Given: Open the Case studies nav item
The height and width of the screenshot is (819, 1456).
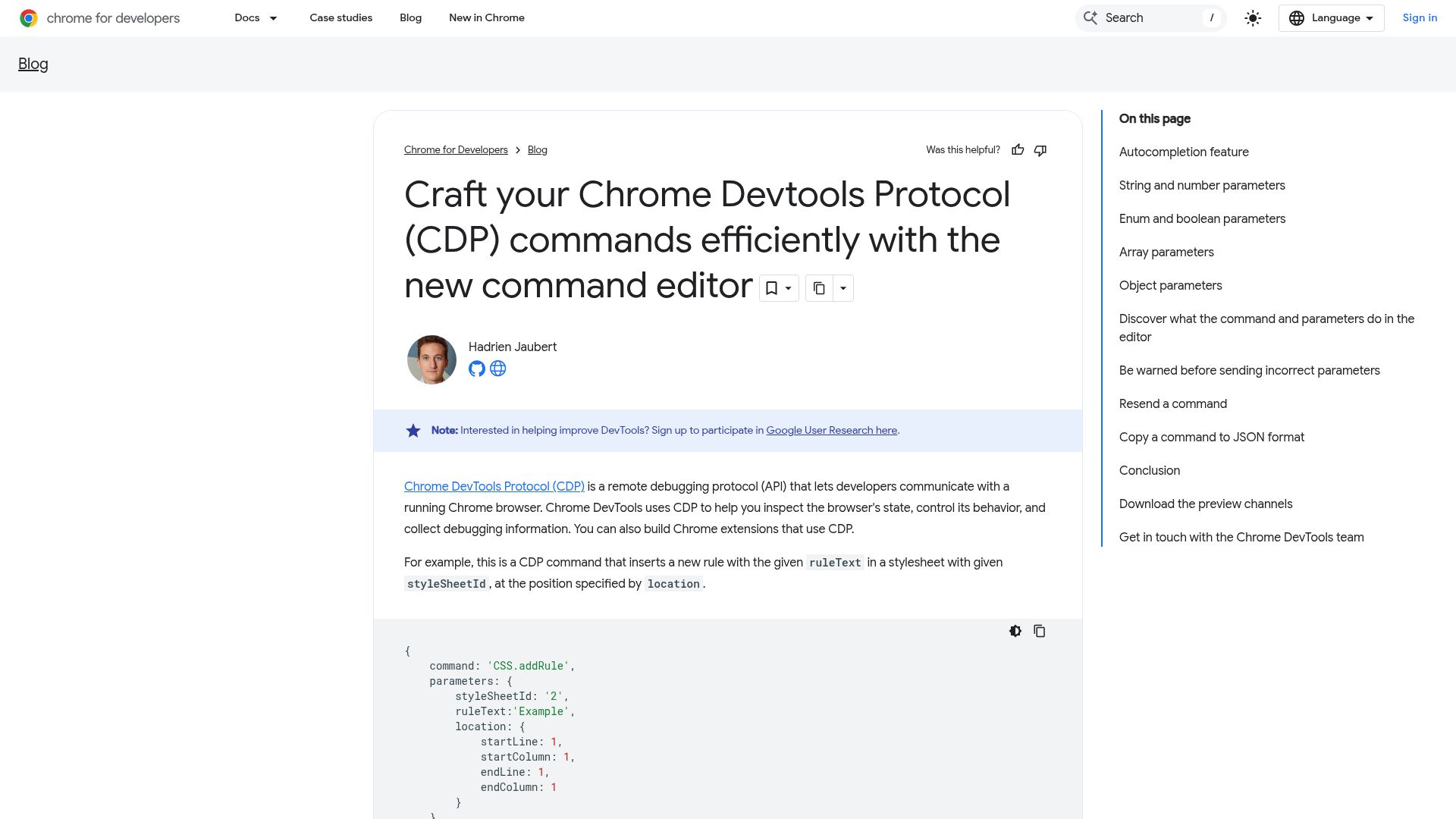Looking at the screenshot, I should click(341, 18).
